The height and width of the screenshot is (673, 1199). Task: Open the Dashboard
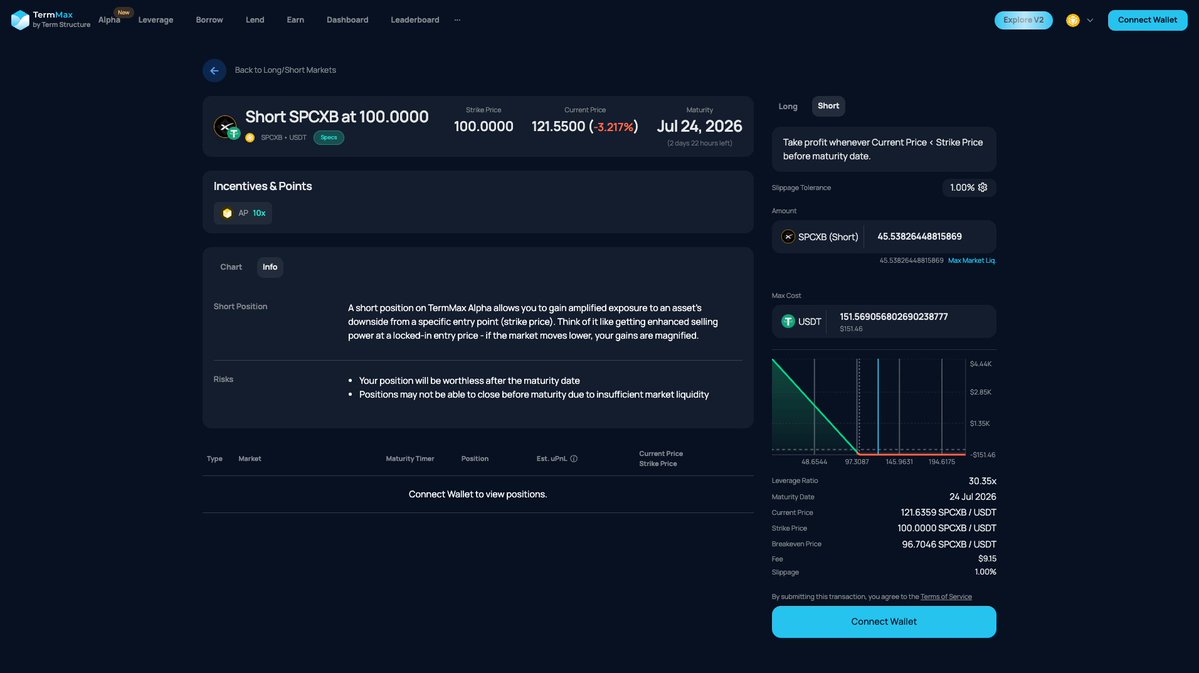[347, 20]
